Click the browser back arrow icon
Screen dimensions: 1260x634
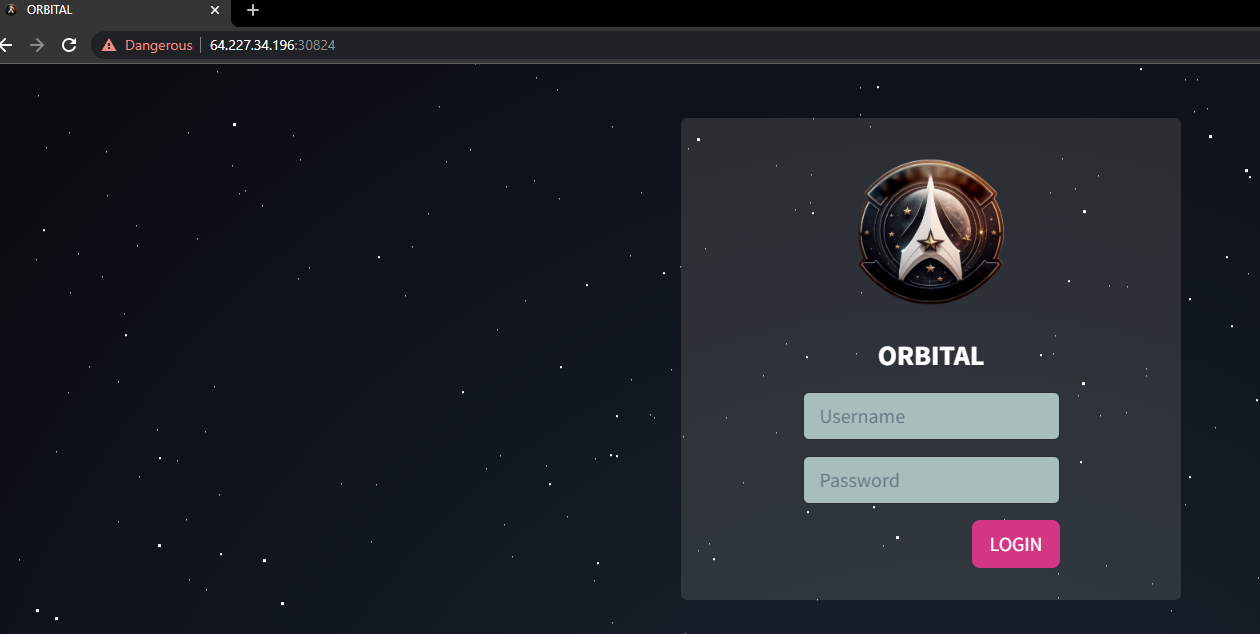[x=6, y=44]
